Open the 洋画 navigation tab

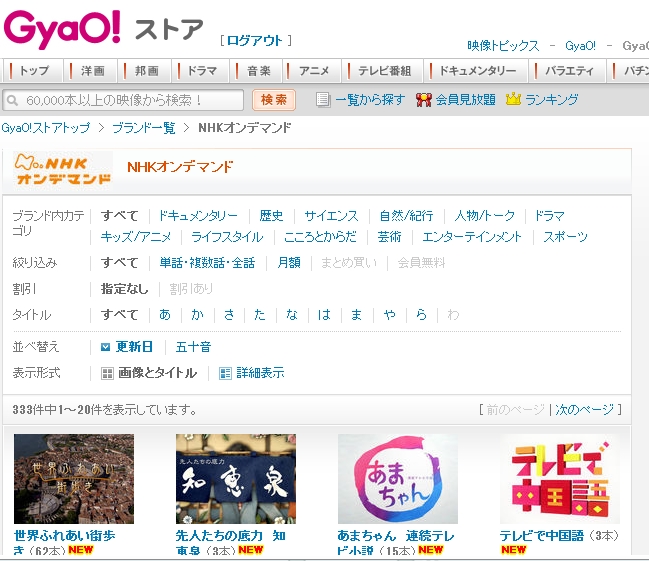(x=92, y=71)
